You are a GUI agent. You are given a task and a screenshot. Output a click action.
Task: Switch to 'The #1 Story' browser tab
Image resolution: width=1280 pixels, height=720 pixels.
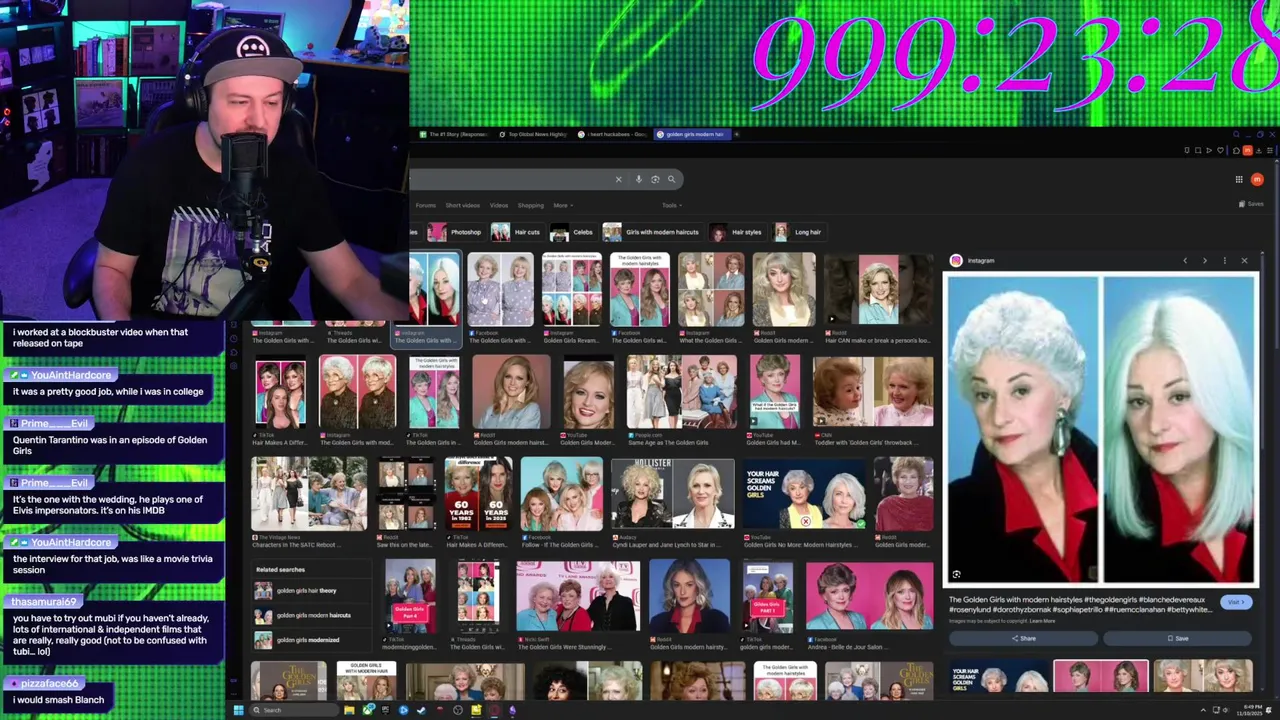pos(454,134)
